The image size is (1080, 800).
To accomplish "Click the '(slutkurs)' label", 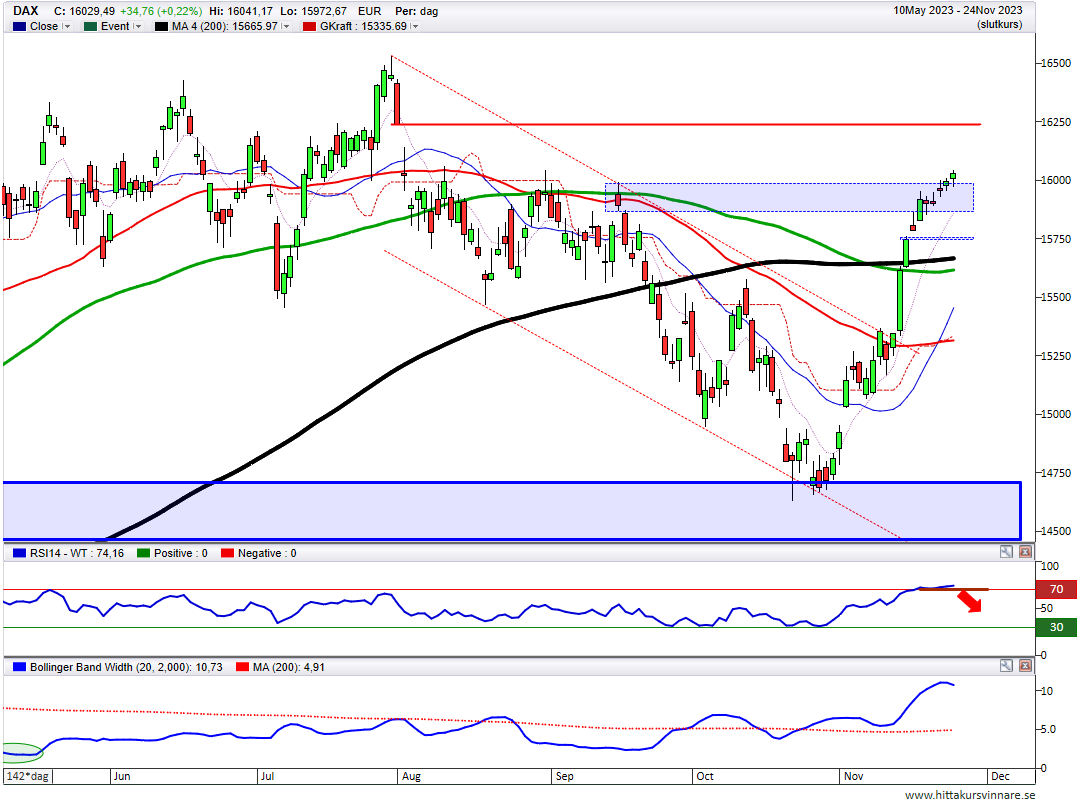I will pyautogui.click(x=999, y=24).
